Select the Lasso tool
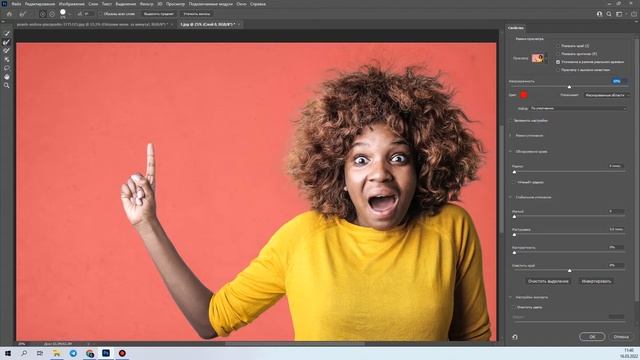This screenshot has width=640, height=360. pyautogui.click(x=7, y=68)
